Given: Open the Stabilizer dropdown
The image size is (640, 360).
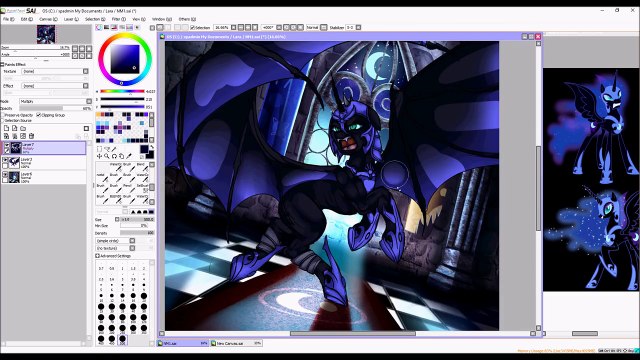Looking at the screenshot, I should point(358,27).
